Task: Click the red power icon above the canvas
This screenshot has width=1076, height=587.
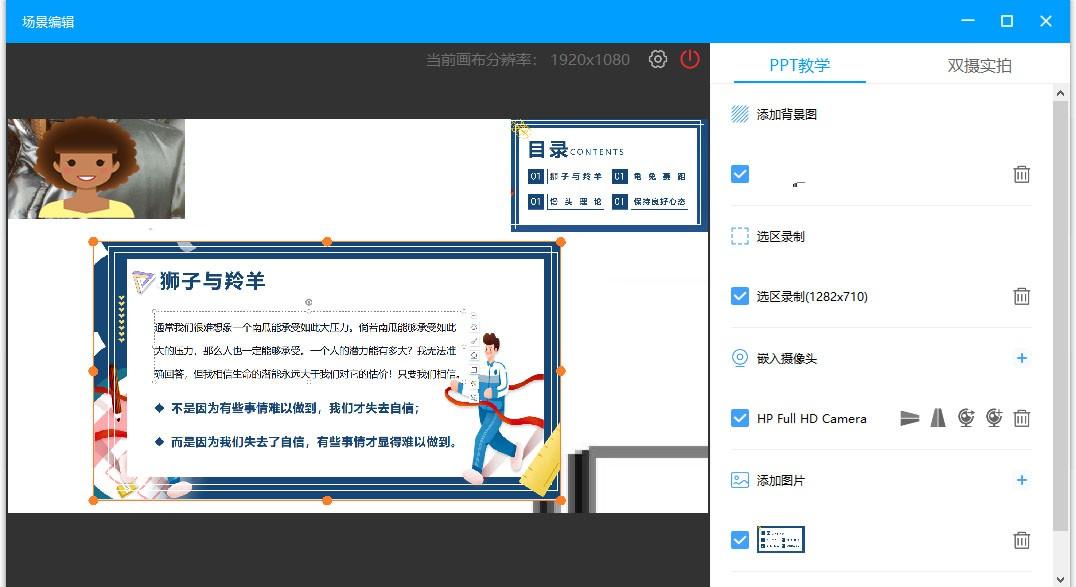Action: click(690, 59)
